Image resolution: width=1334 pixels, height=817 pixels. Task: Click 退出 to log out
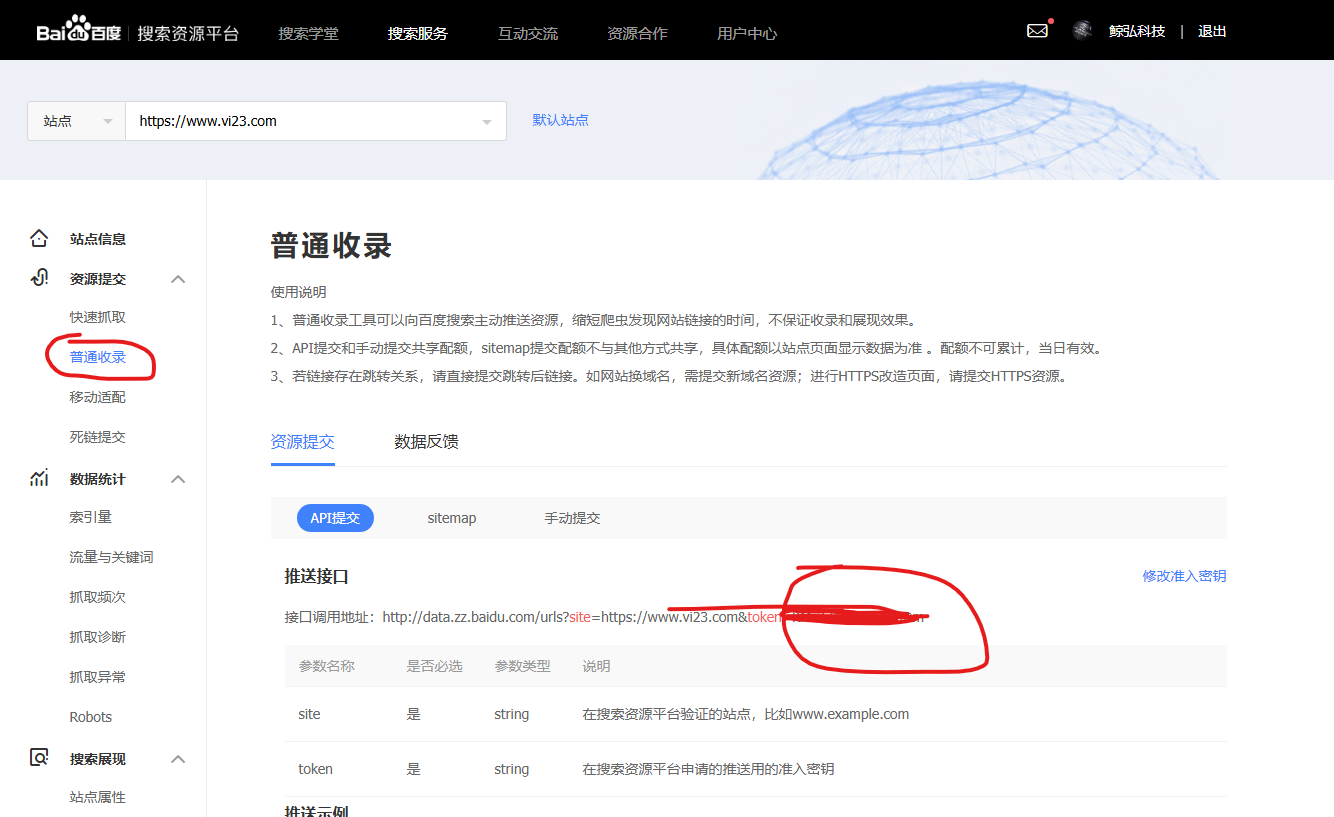click(1212, 31)
